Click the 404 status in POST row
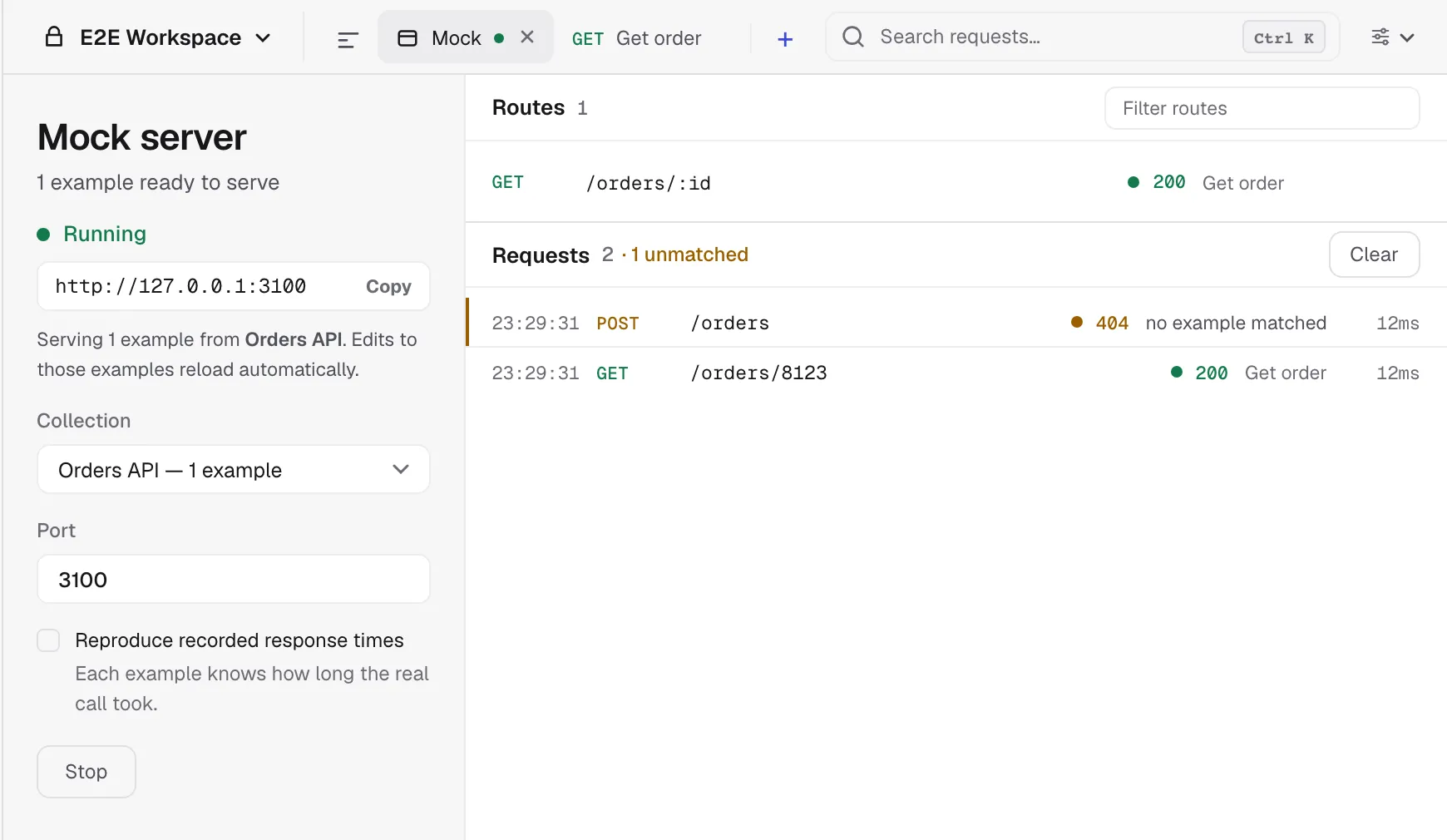1447x840 pixels. pos(1112,323)
